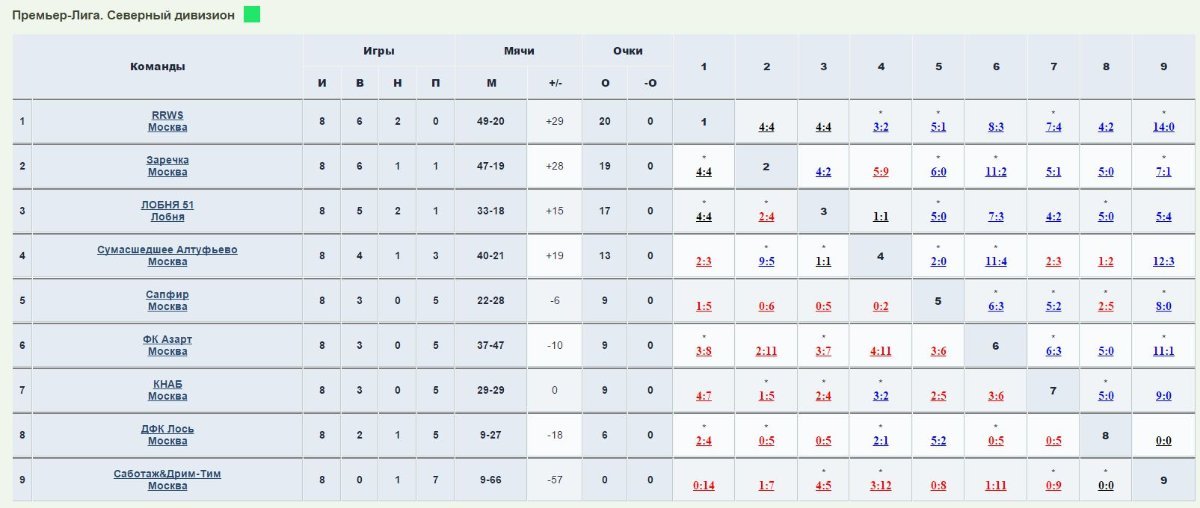Screen dimensions: 1200x508
Task: Open ЛОБНЯ 51 team link
Action: click(167, 211)
